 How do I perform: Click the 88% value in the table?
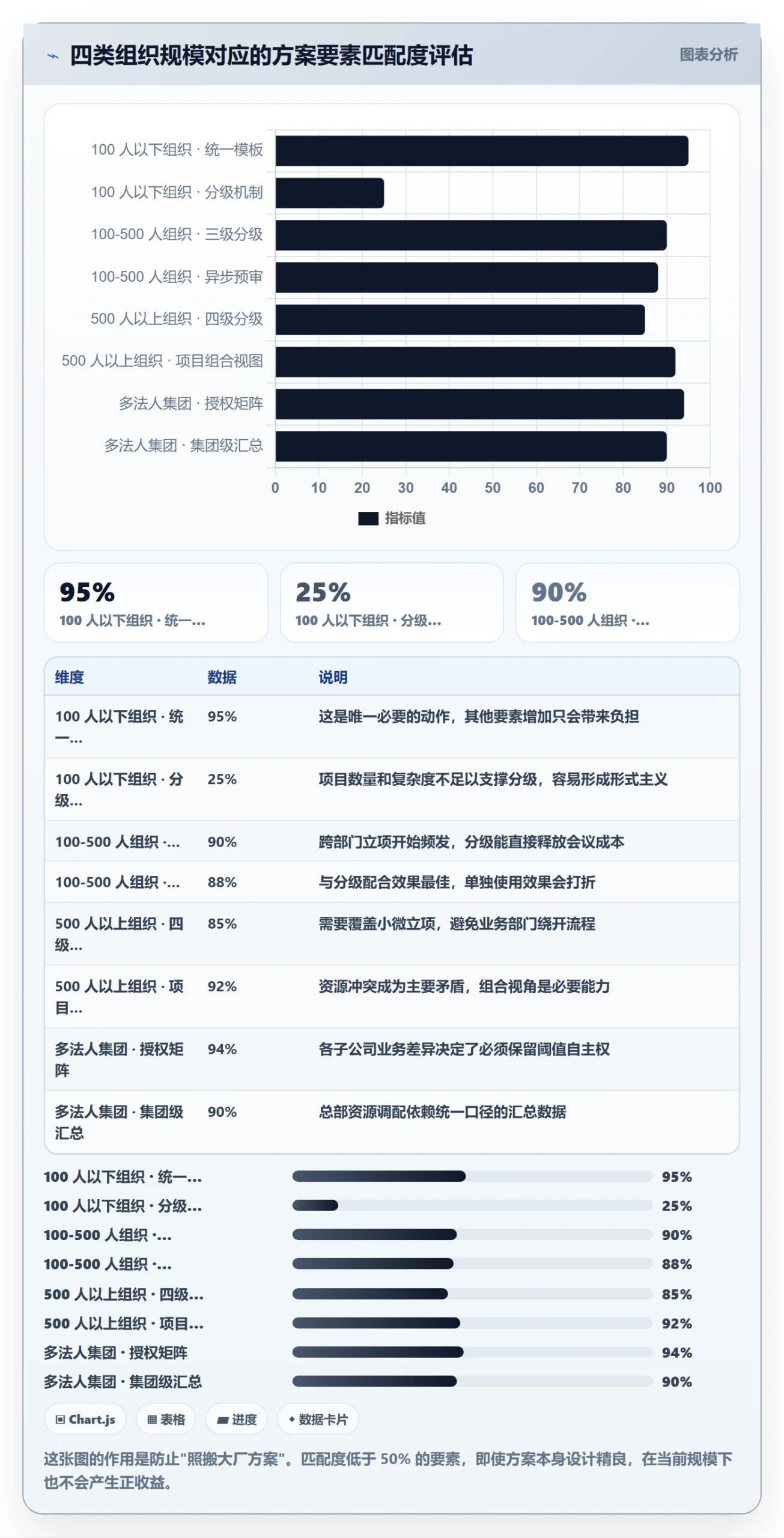[x=222, y=882]
